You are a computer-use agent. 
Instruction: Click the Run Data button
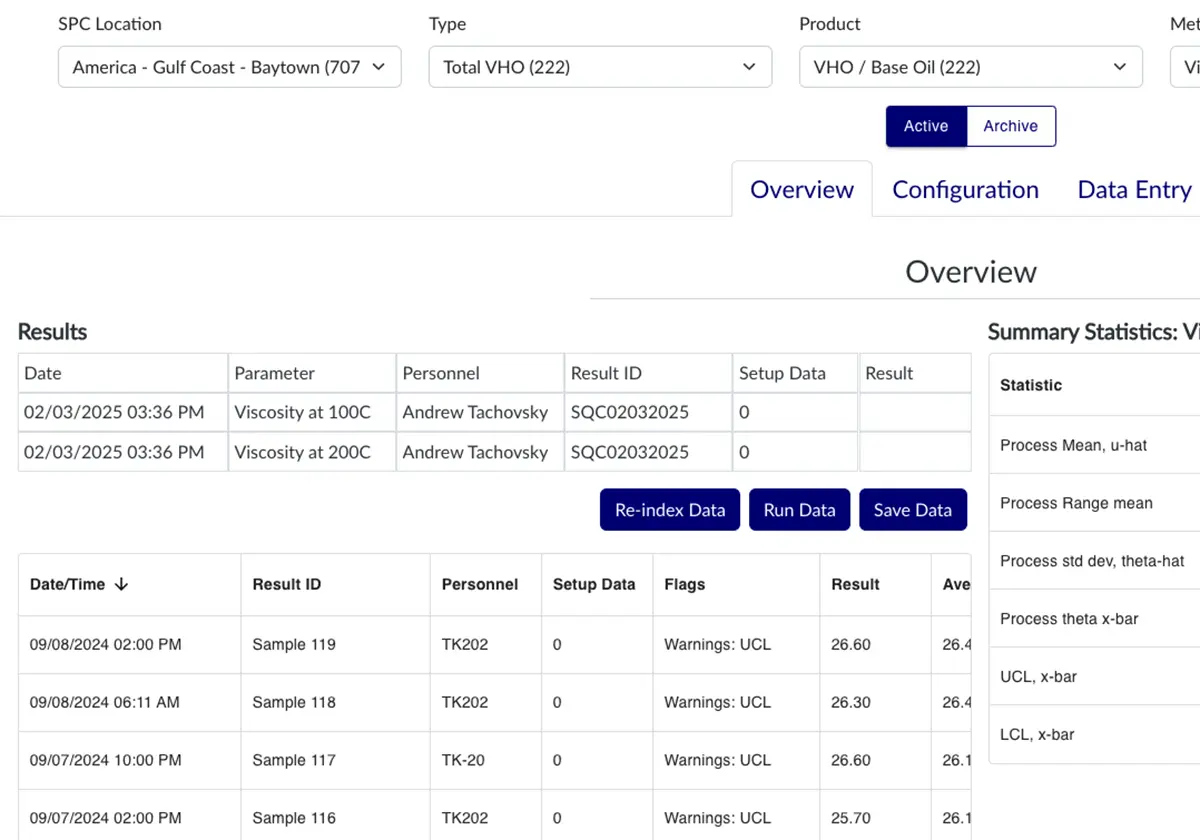(799, 510)
